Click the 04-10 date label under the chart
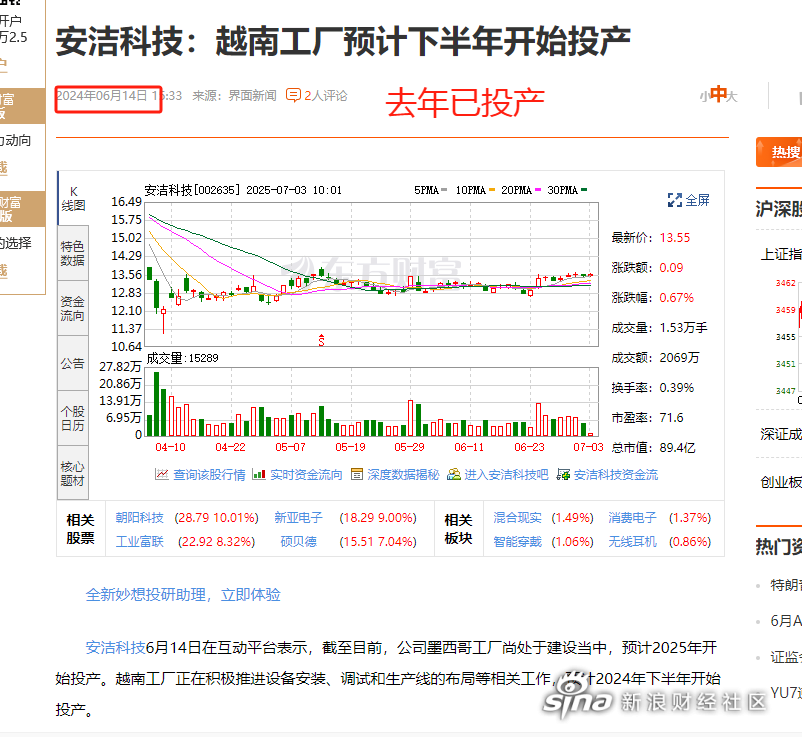The height and width of the screenshot is (737, 802). (x=170, y=447)
